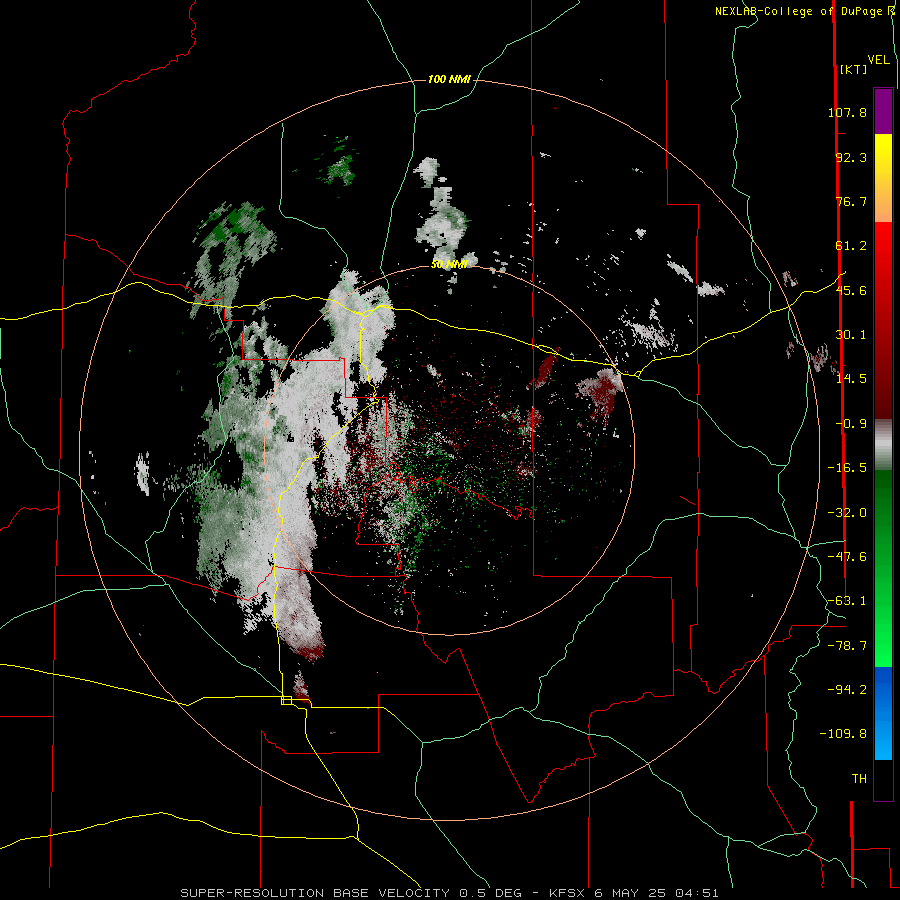This screenshot has width=900, height=900.
Task: Click the 45.6 scale value
Action: [851, 290]
